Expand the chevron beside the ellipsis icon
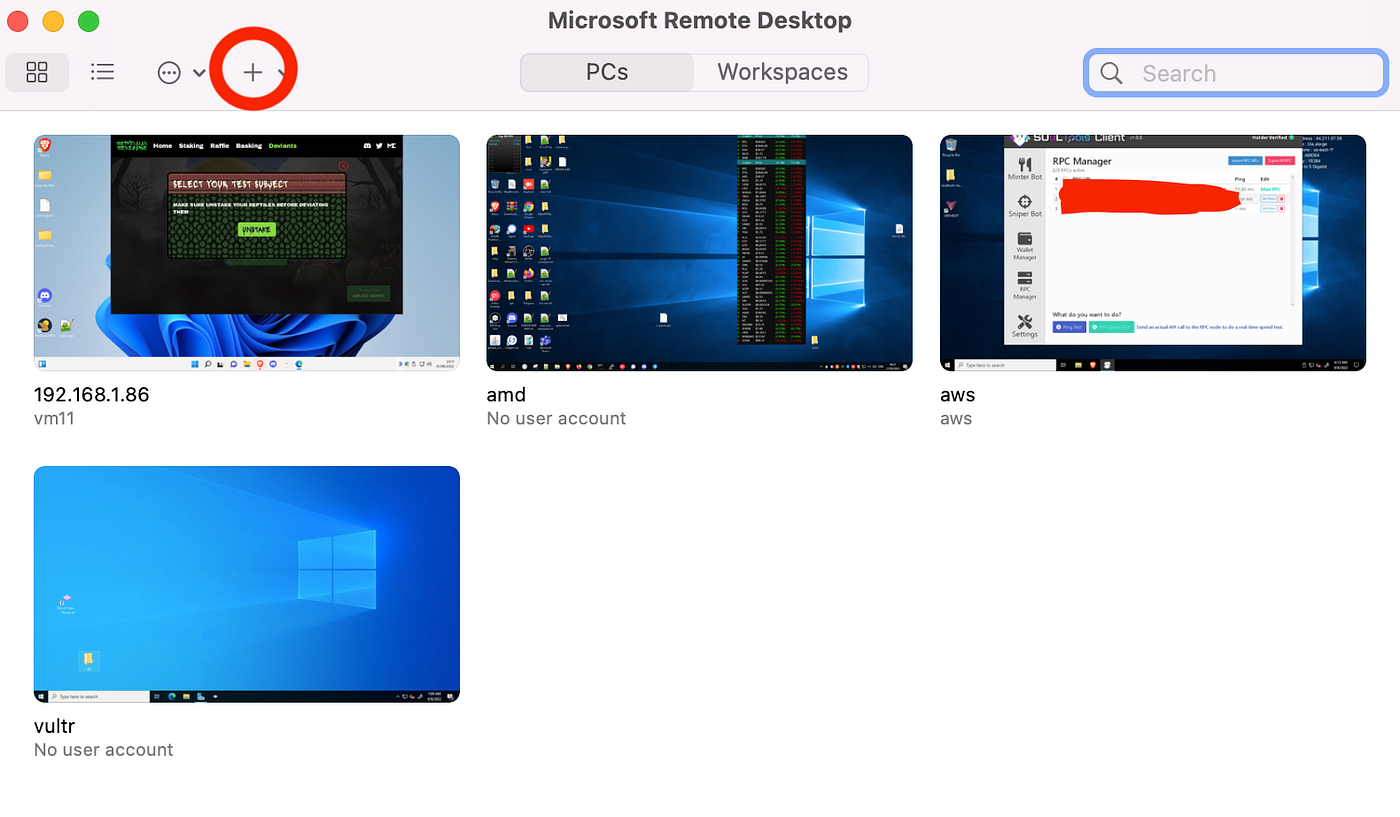Screen dimensions: 1400x817 point(199,73)
